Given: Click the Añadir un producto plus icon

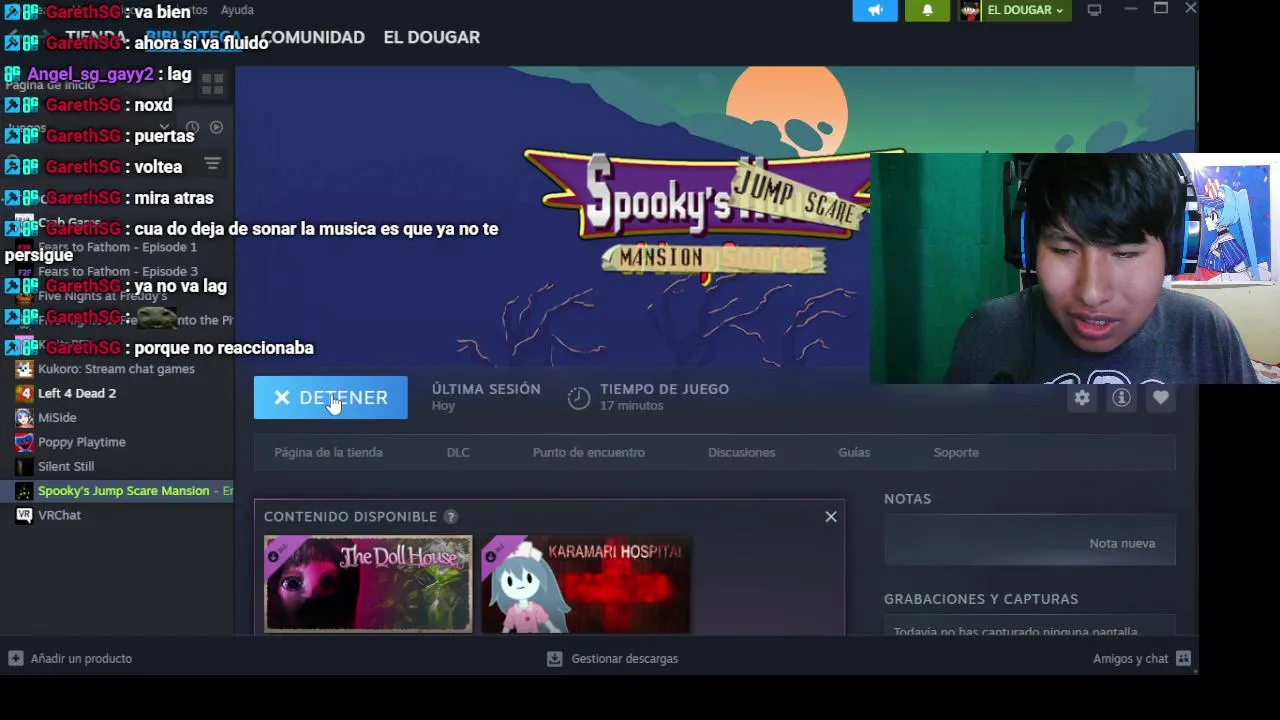Looking at the screenshot, I should tap(15, 659).
